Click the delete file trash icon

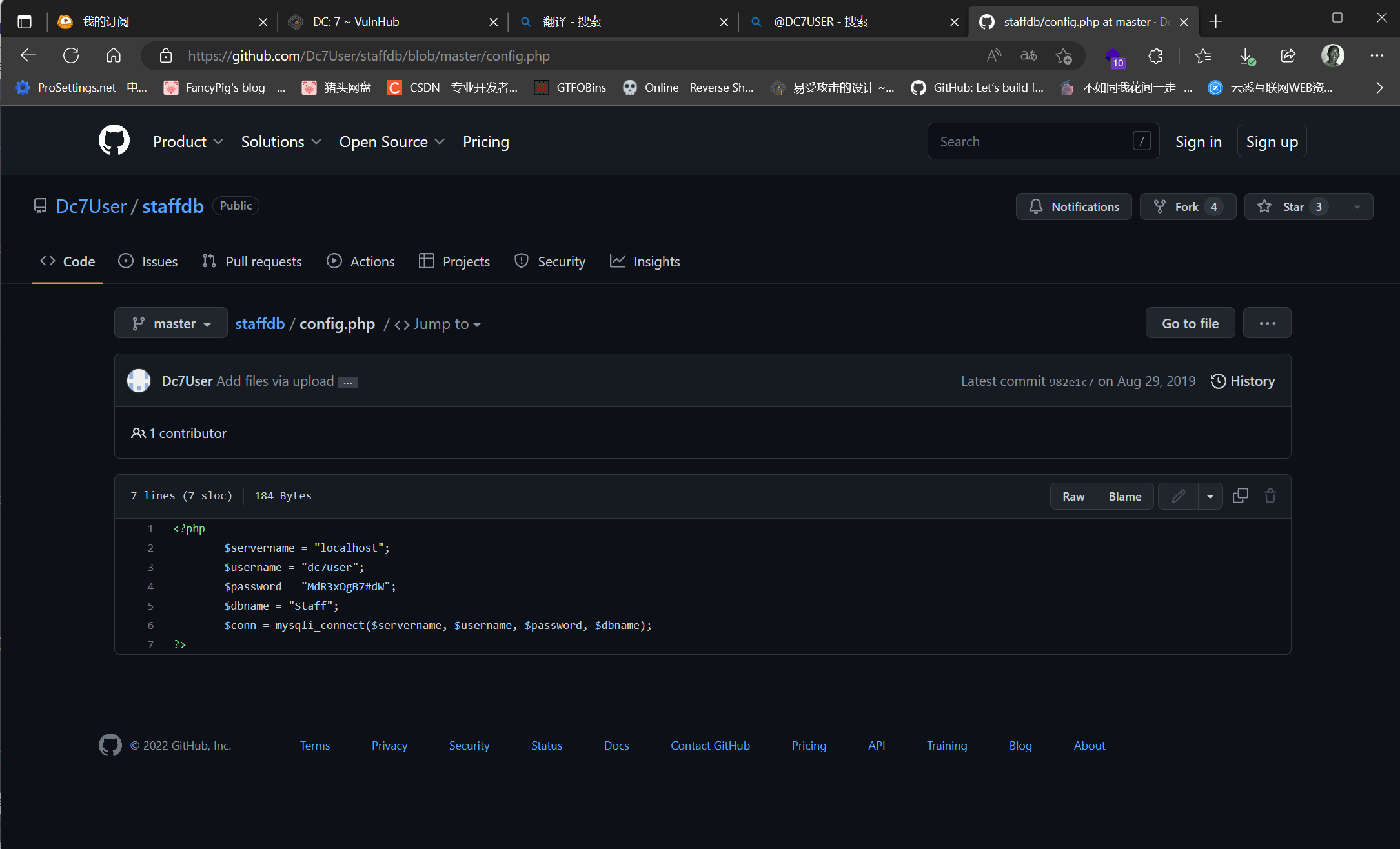point(1270,495)
